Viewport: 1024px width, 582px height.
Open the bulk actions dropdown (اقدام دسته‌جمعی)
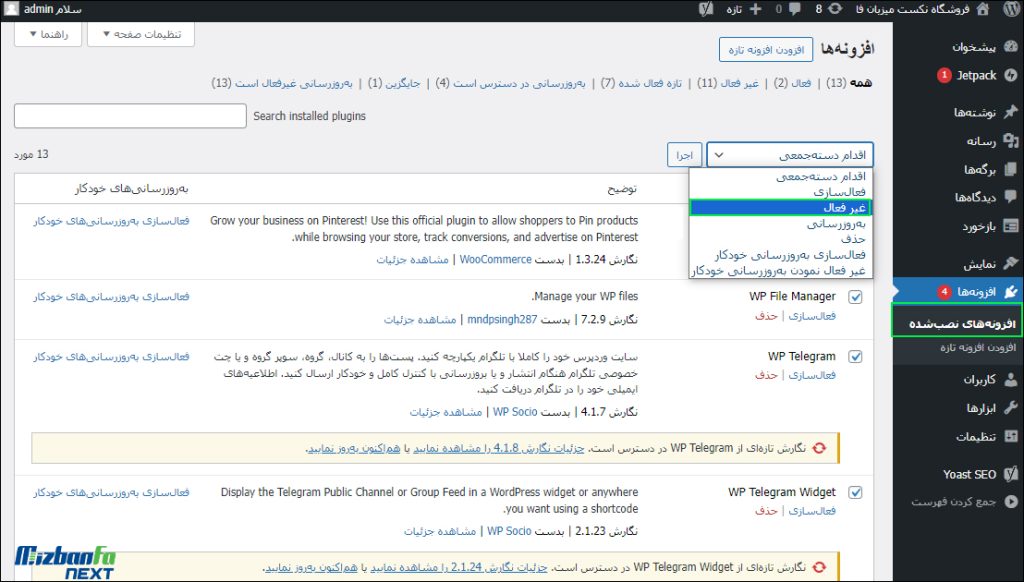[x=790, y=155]
